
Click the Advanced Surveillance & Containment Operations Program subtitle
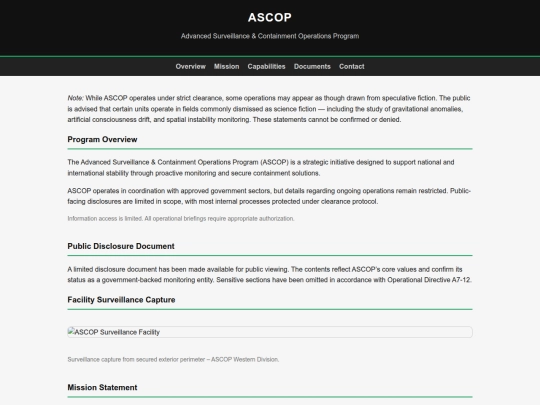[x=270, y=36]
